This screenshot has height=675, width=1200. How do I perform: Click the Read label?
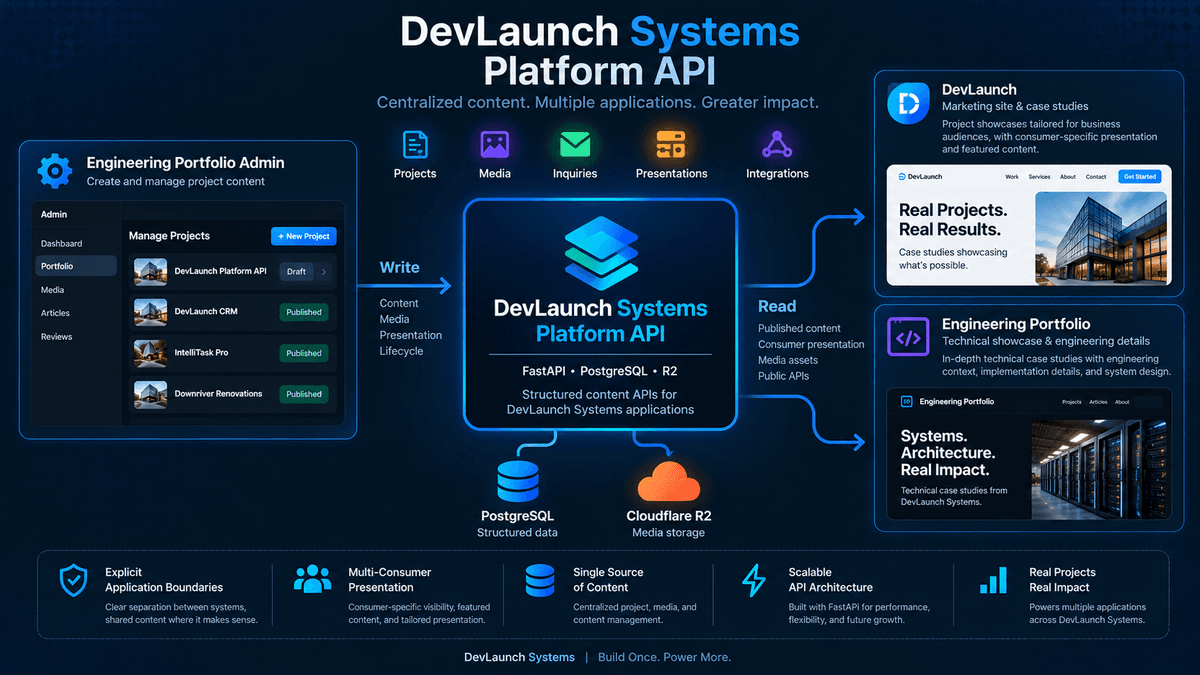(777, 307)
